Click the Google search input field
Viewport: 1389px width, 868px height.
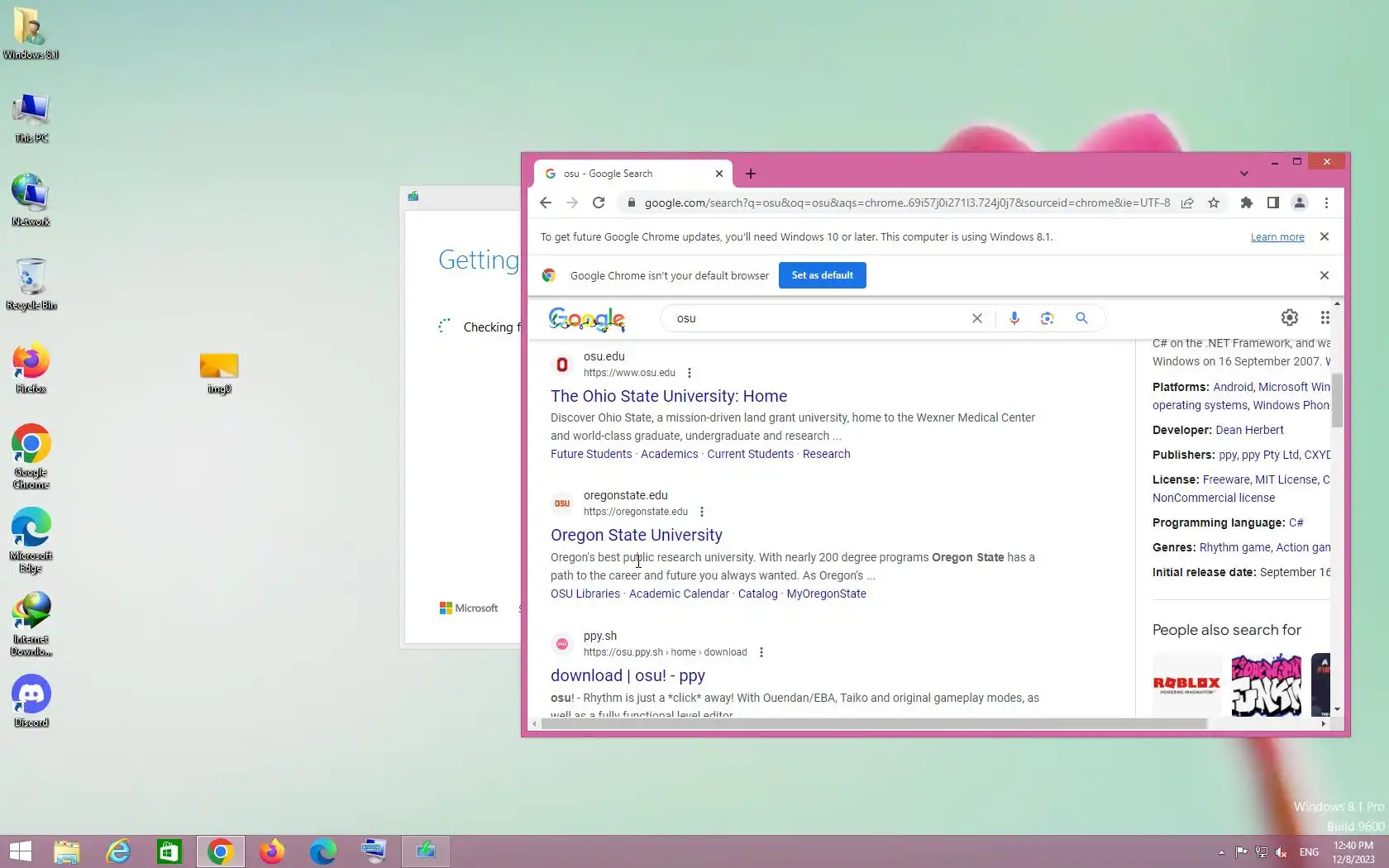click(819, 318)
